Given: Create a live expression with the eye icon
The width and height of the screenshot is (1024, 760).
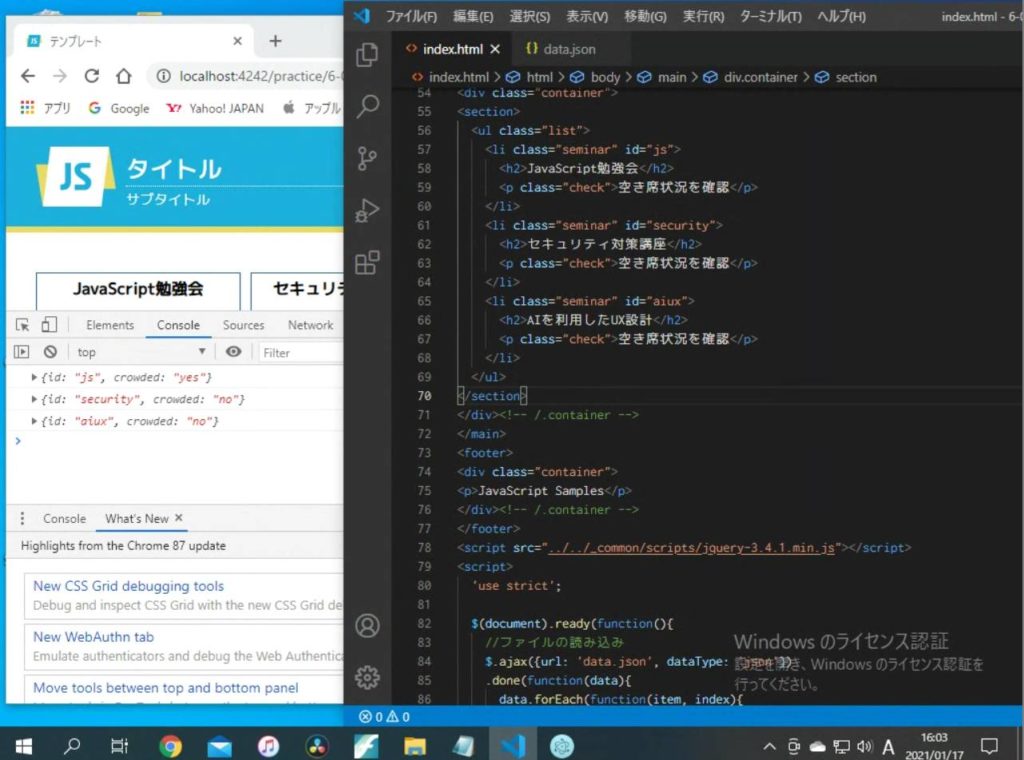Looking at the screenshot, I should click(233, 352).
